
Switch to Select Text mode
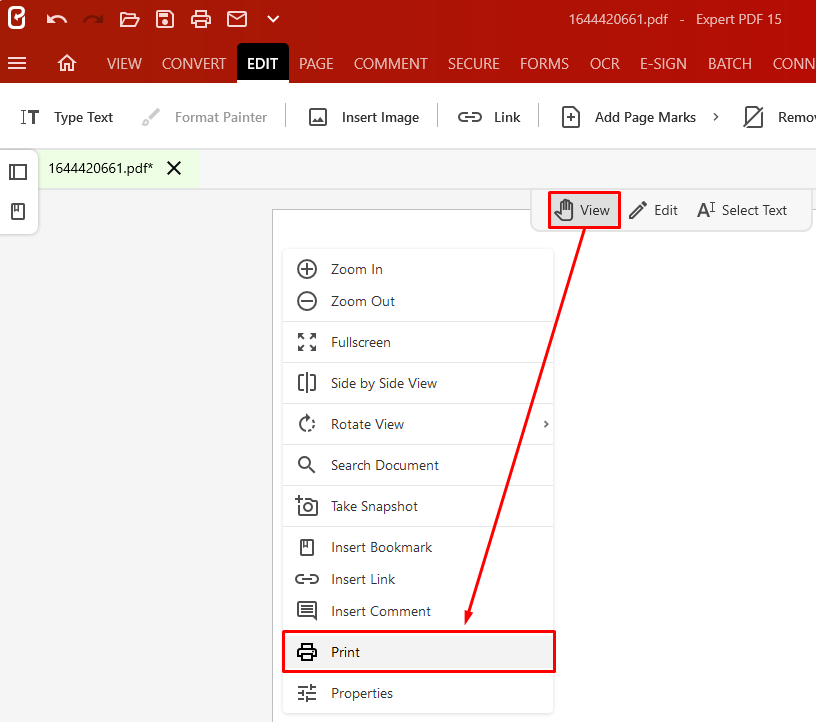(742, 210)
